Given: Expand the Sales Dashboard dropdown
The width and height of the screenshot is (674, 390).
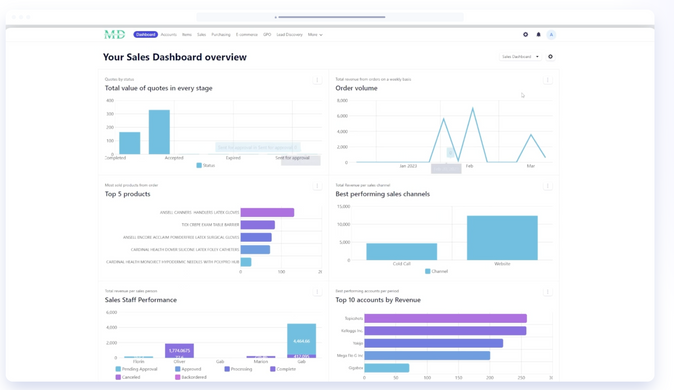Looking at the screenshot, I should [x=520, y=57].
